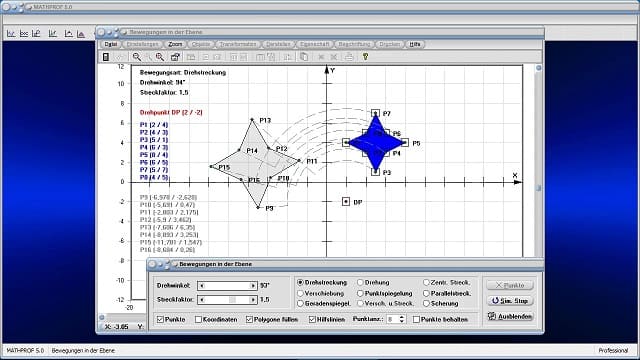Decrease Streckfaktor with the left slider arrow
The height and width of the screenshot is (360, 640).
[x=202, y=300]
